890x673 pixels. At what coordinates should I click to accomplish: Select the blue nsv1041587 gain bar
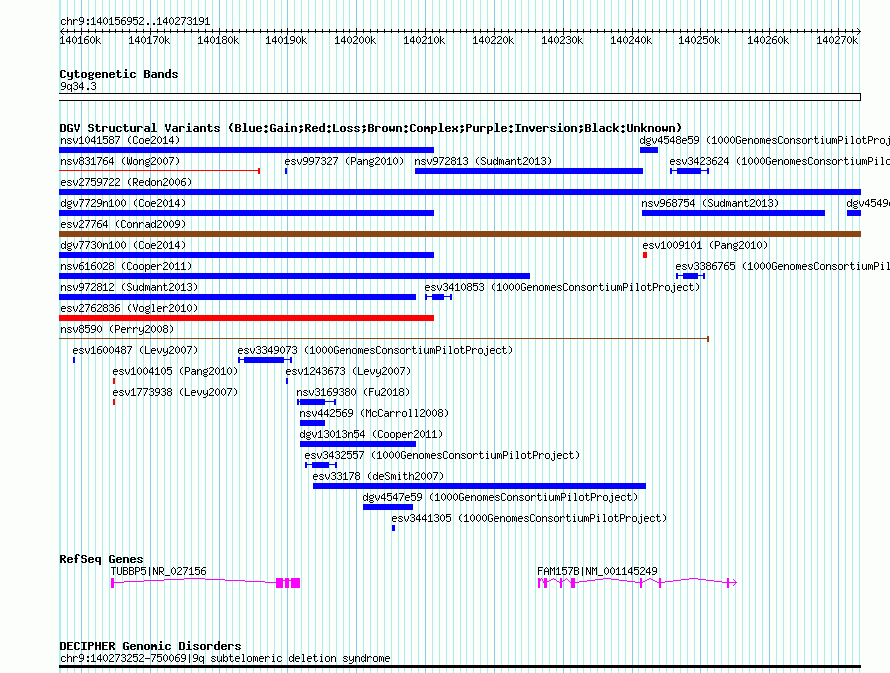click(x=246, y=150)
